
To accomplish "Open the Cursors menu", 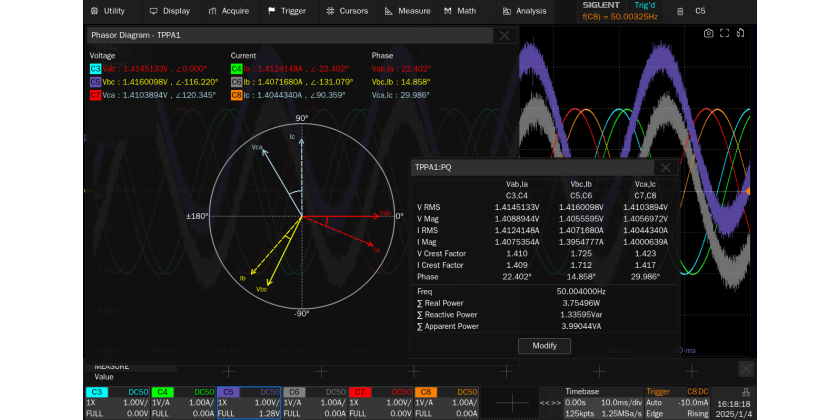I will point(348,11).
